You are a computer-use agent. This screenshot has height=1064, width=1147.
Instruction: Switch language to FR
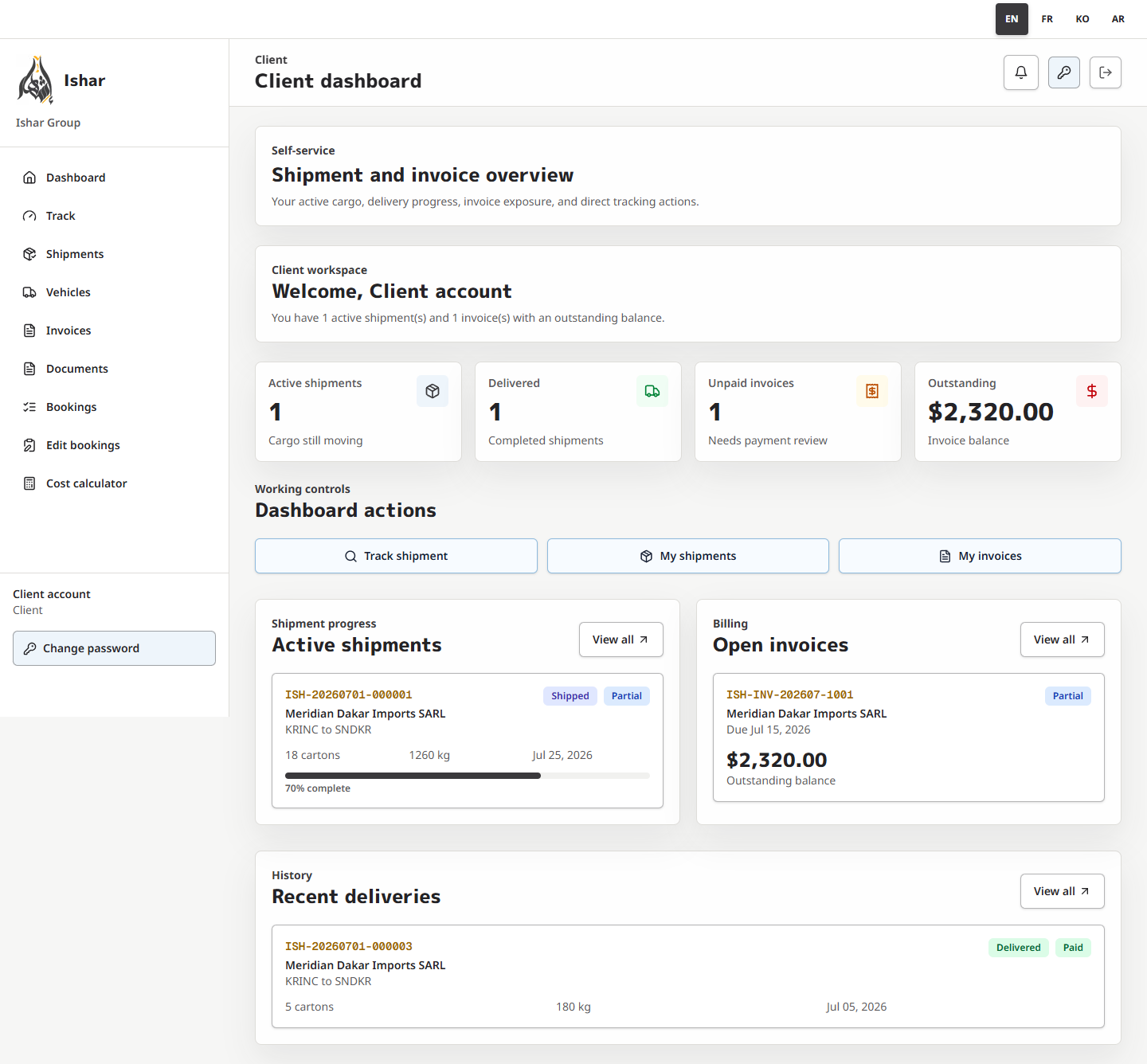(x=1047, y=19)
